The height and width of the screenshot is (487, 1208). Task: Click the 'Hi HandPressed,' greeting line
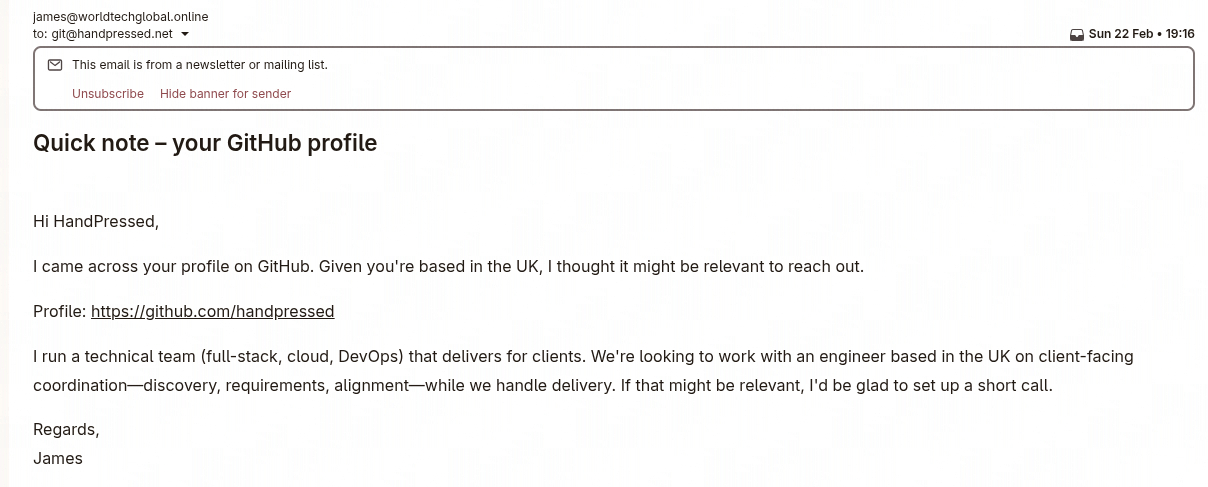pos(96,222)
